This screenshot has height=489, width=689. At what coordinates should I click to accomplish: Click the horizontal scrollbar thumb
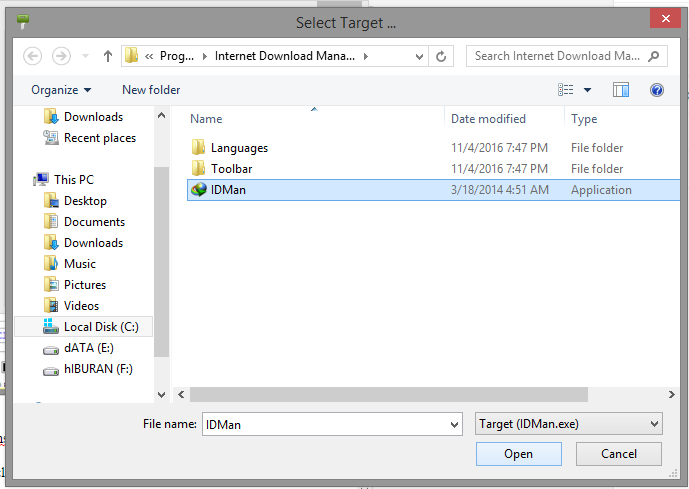[388, 395]
